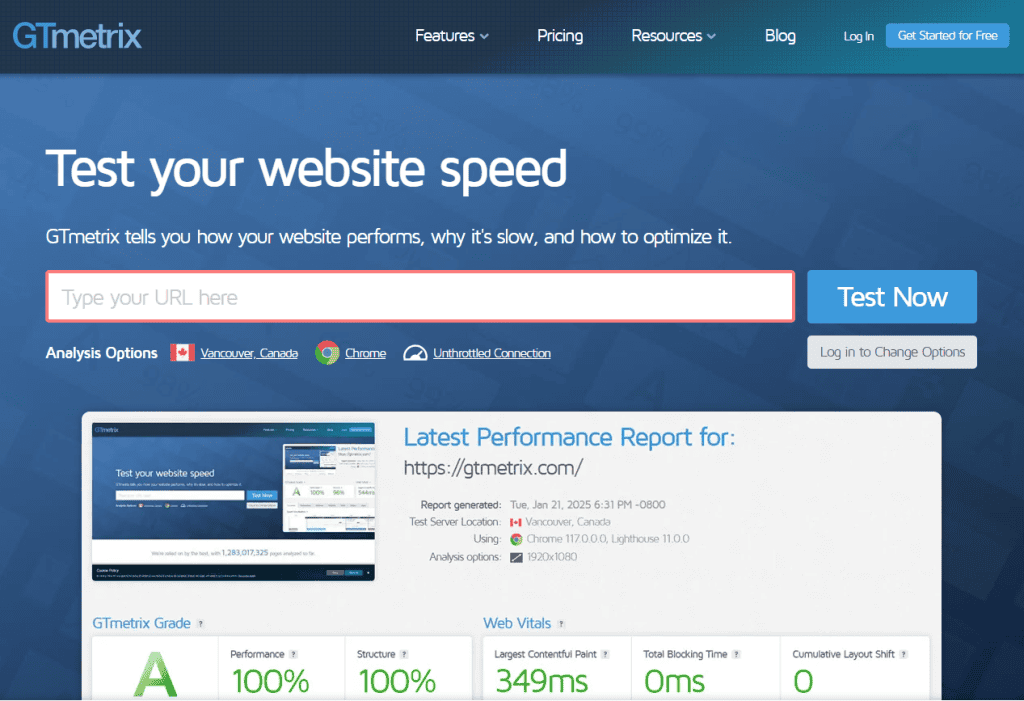
Task: Click the https://gtmetrix.com/ report URL
Action: pos(493,468)
